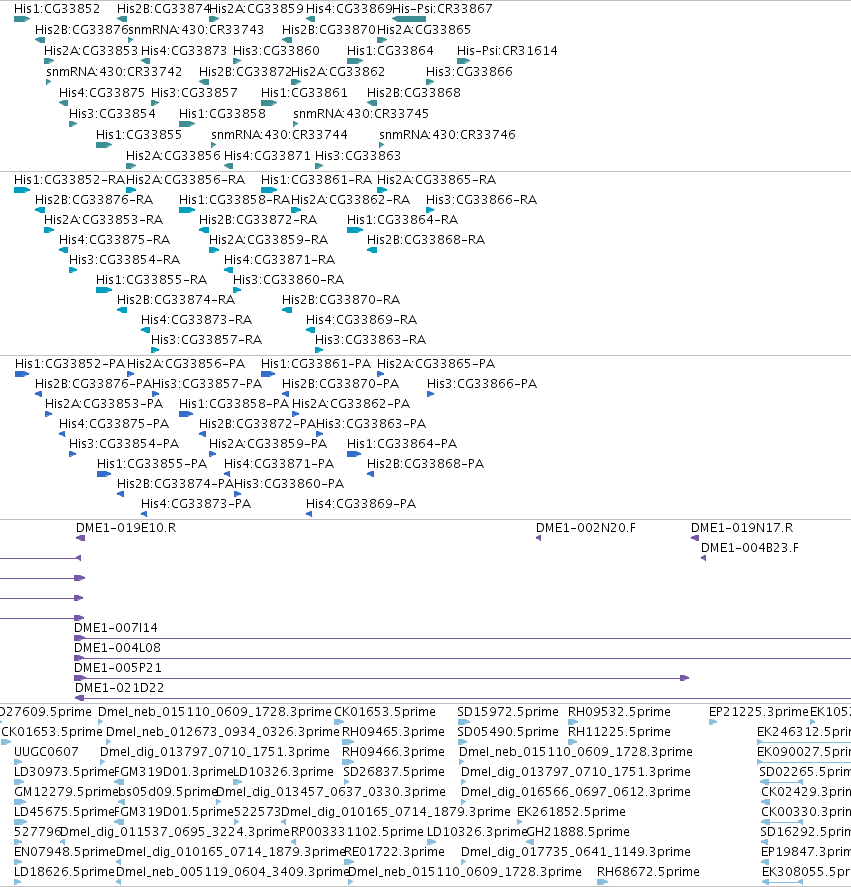
Task: Select gene feature His2B:CG33874
Action: point(163,9)
